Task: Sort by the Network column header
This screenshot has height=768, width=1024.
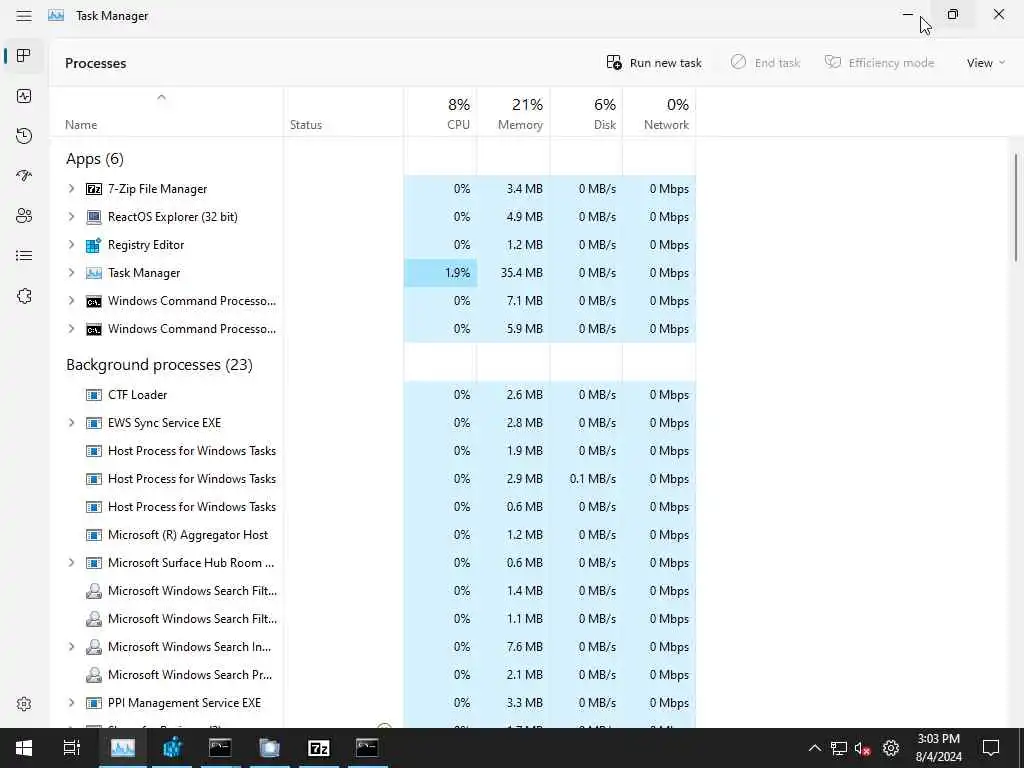Action: pos(660,112)
